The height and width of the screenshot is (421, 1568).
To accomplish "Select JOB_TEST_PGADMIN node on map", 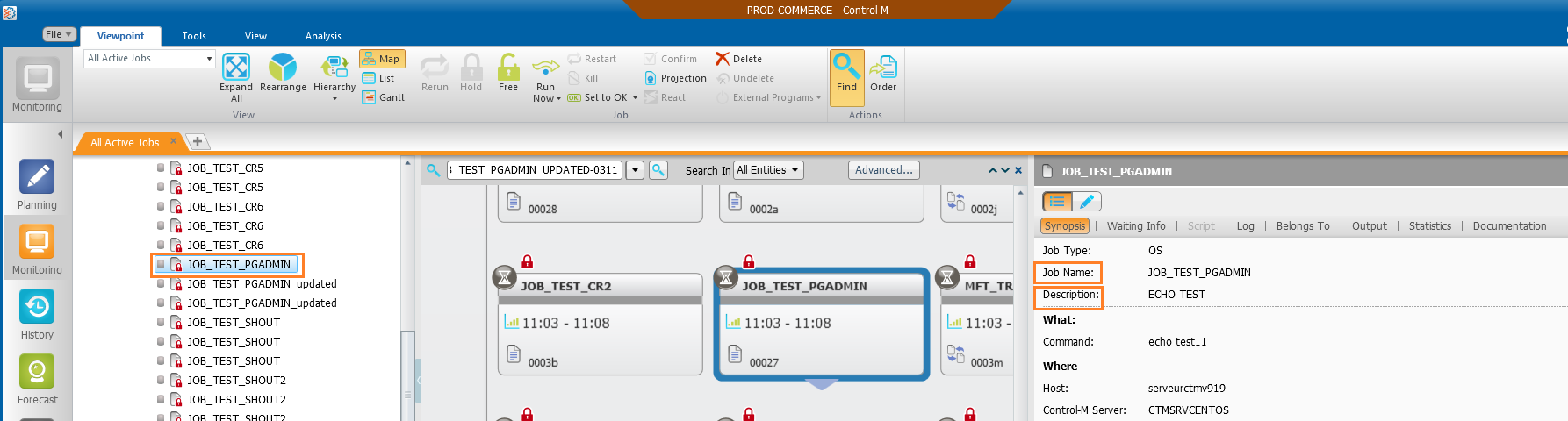I will [x=822, y=324].
